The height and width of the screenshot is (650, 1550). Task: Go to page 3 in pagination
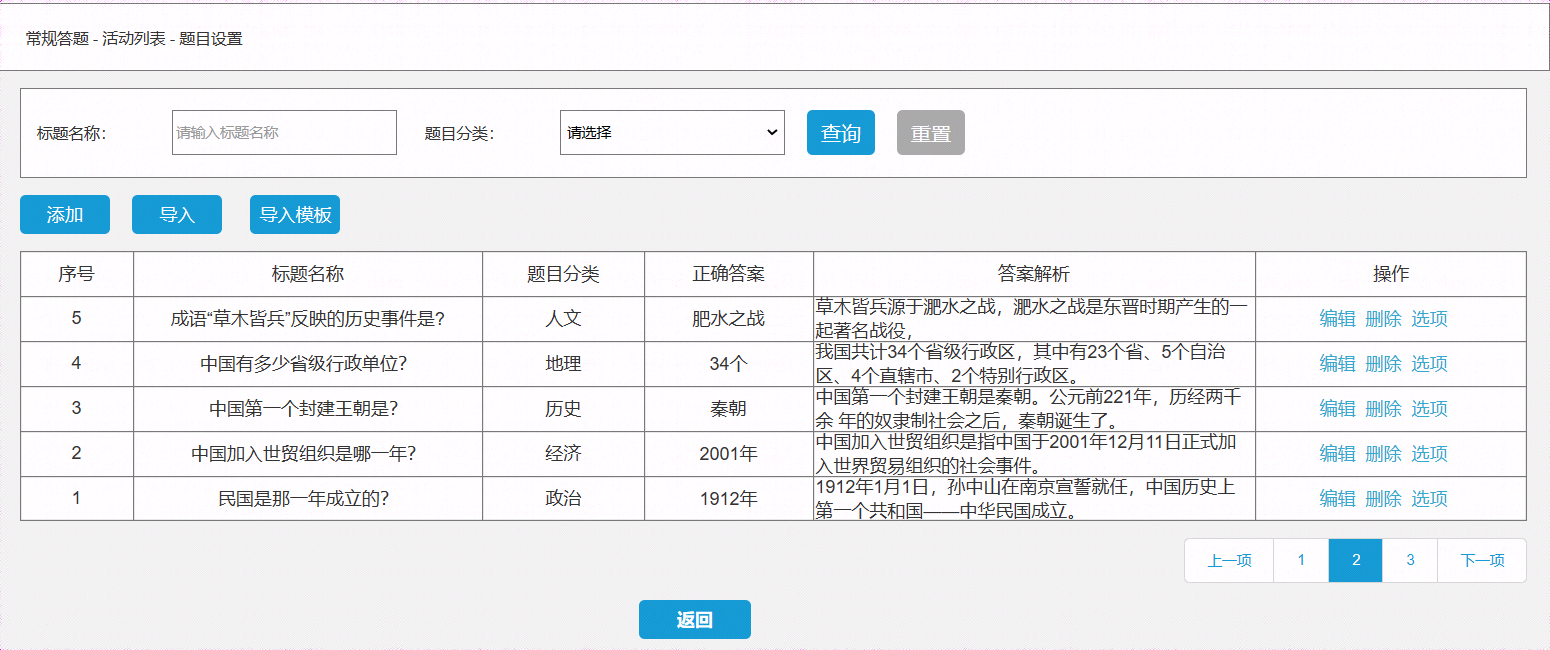point(1410,560)
